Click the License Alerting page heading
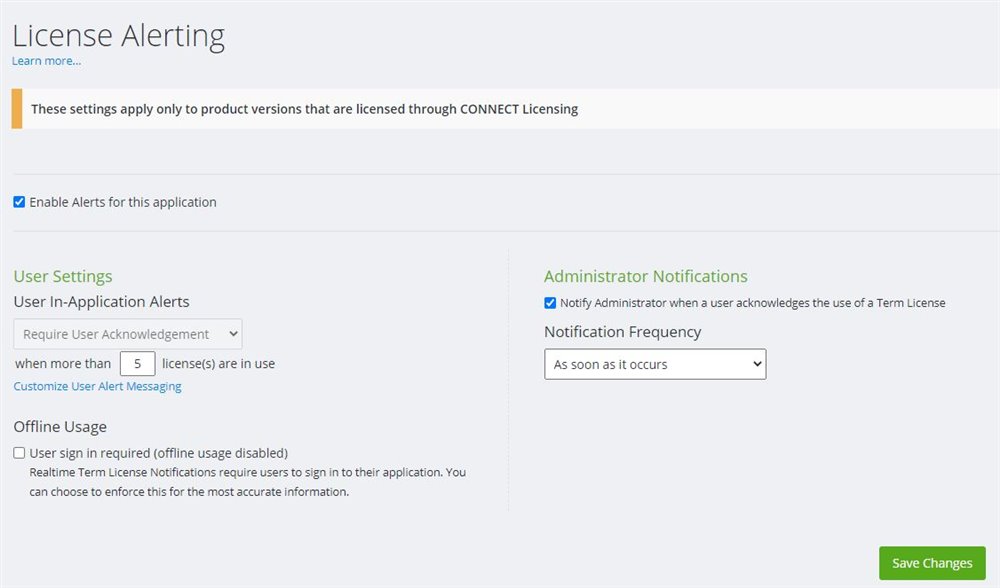Image resolution: width=1000 pixels, height=588 pixels. [x=118, y=36]
